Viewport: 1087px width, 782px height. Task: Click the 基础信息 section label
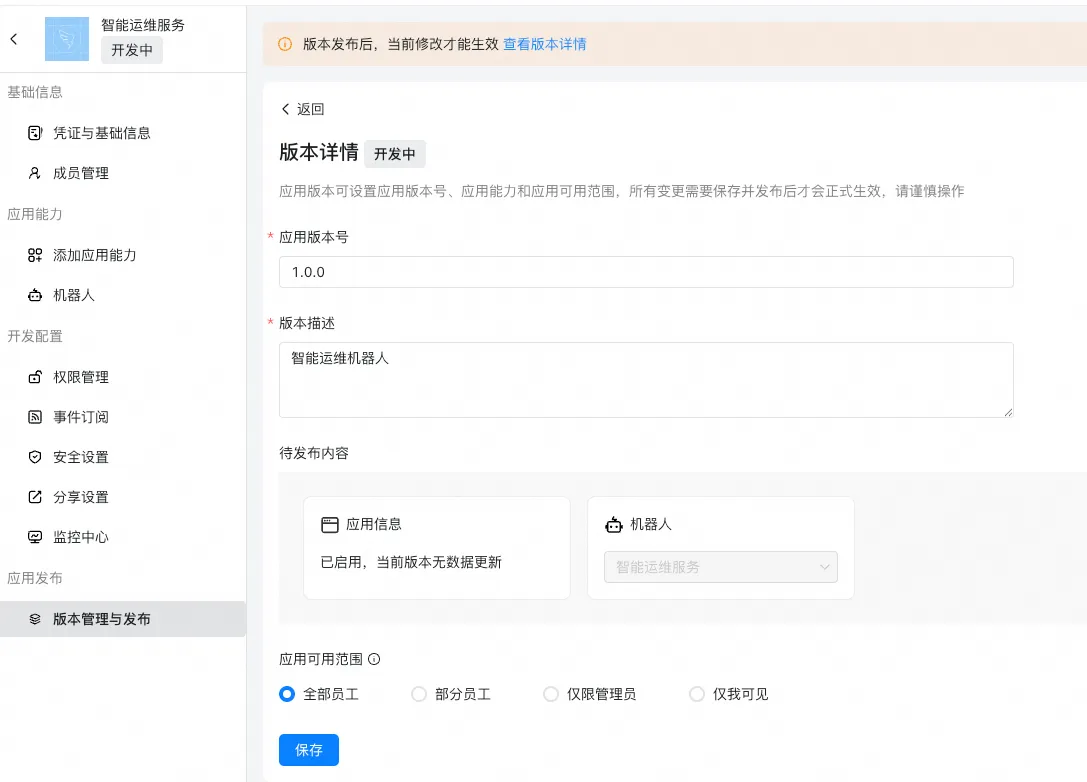35,92
